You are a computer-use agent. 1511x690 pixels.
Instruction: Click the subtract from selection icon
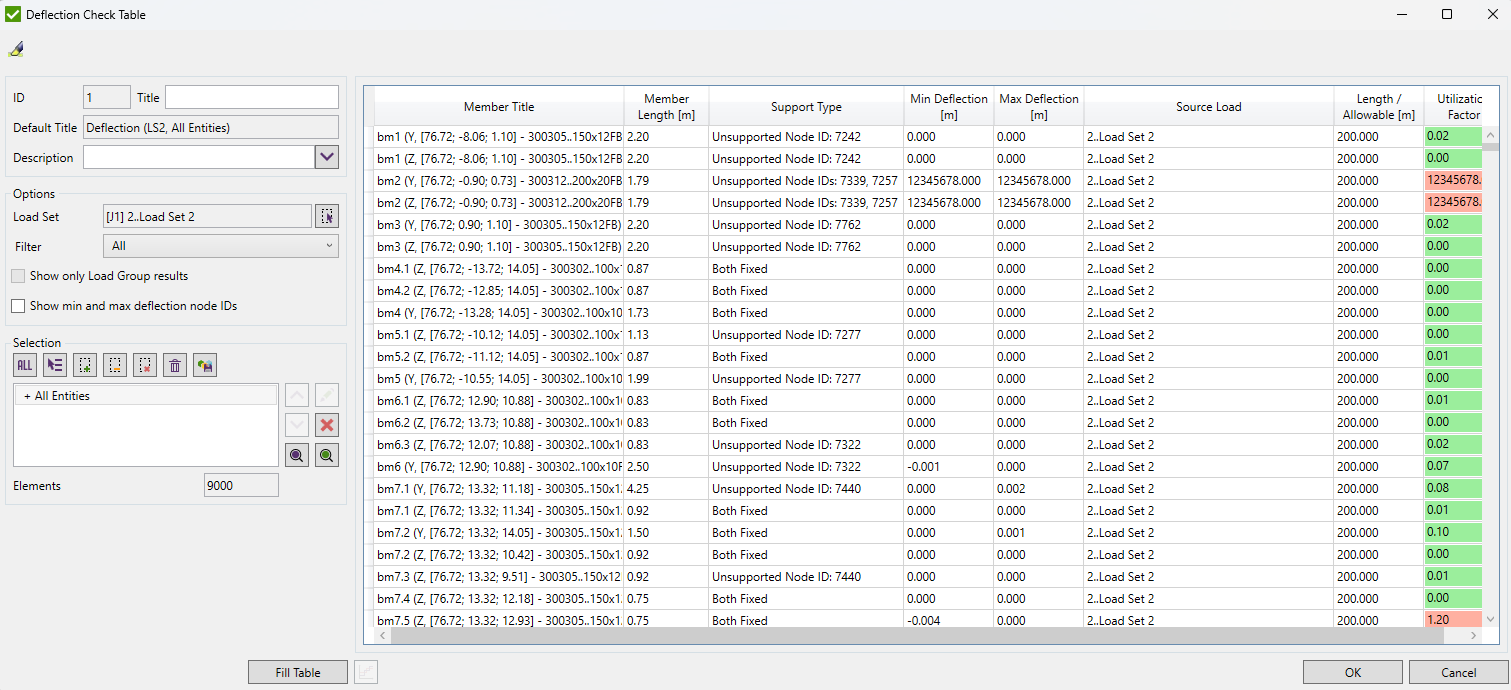[x=115, y=365]
